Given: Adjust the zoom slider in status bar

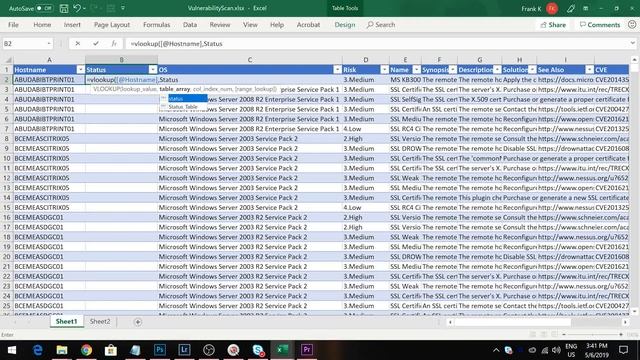Looking at the screenshot, I should click(593, 334).
